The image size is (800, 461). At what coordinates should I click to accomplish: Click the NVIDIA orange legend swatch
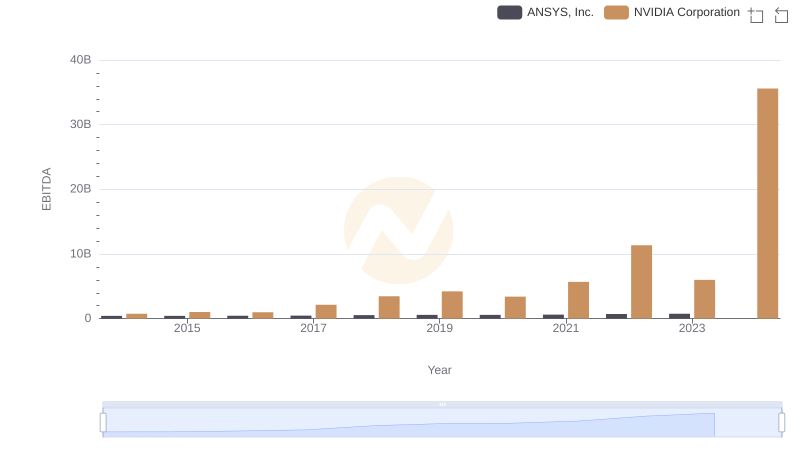616,12
